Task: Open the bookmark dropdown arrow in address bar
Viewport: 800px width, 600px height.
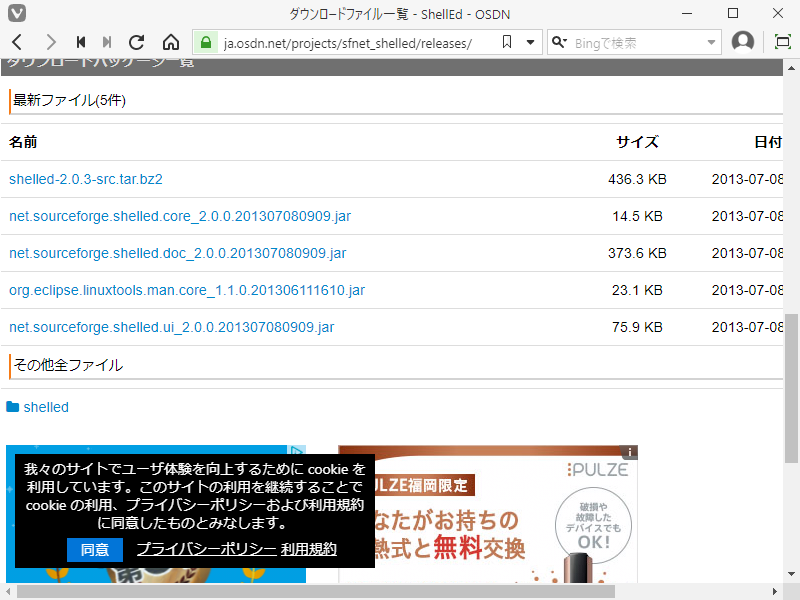Action: (529, 42)
